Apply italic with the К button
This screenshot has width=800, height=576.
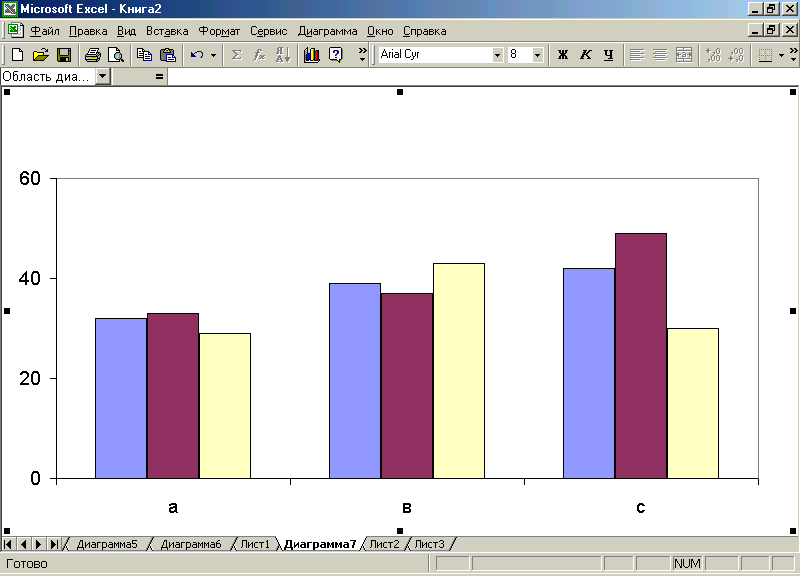586,55
